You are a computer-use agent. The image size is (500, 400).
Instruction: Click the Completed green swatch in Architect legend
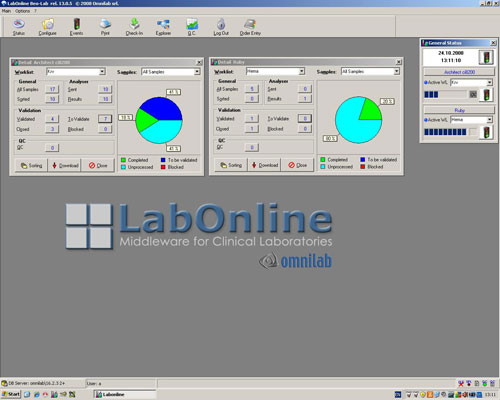pyautogui.click(x=123, y=160)
